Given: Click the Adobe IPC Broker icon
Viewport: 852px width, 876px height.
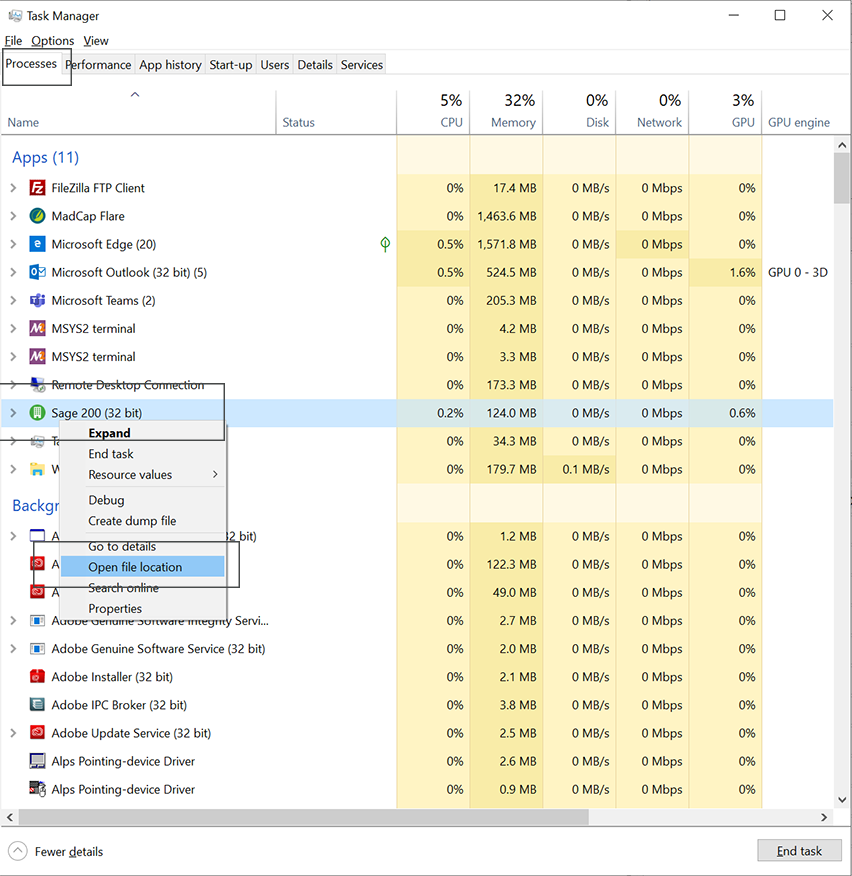Looking at the screenshot, I should click(x=37, y=705).
